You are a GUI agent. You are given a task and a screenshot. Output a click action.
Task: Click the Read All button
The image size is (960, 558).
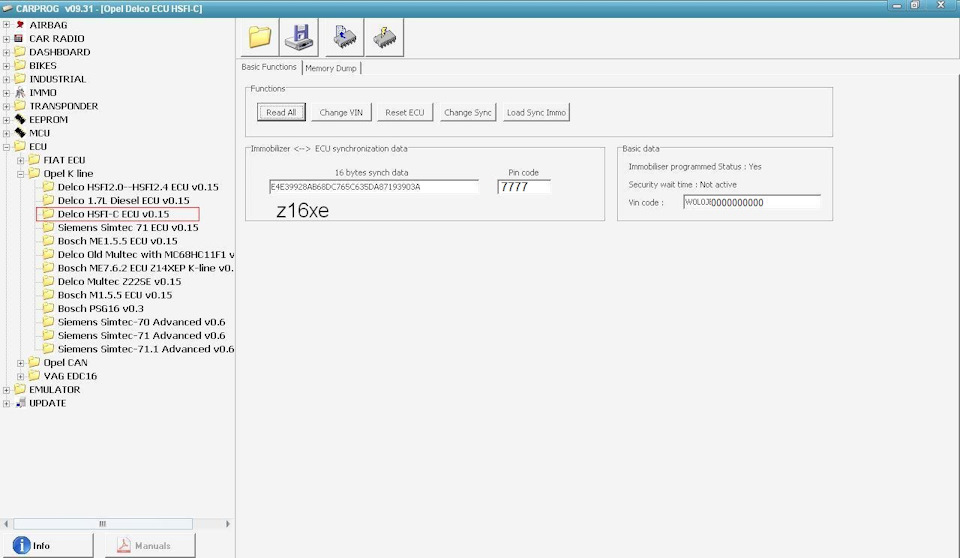tap(281, 112)
